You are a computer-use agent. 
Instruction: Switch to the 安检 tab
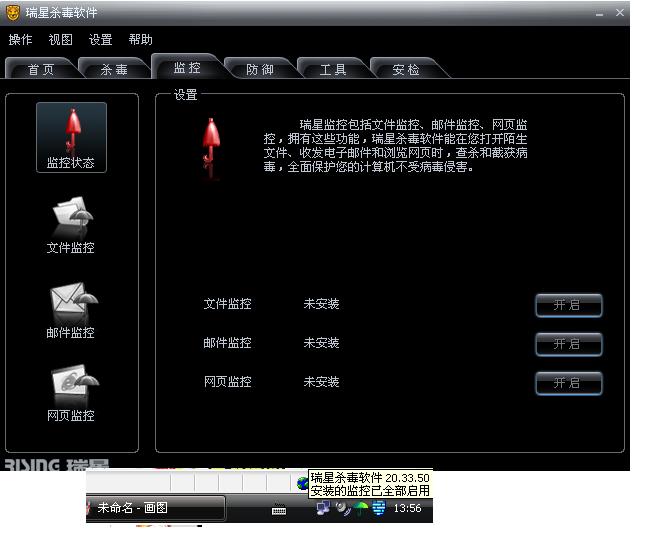point(406,69)
